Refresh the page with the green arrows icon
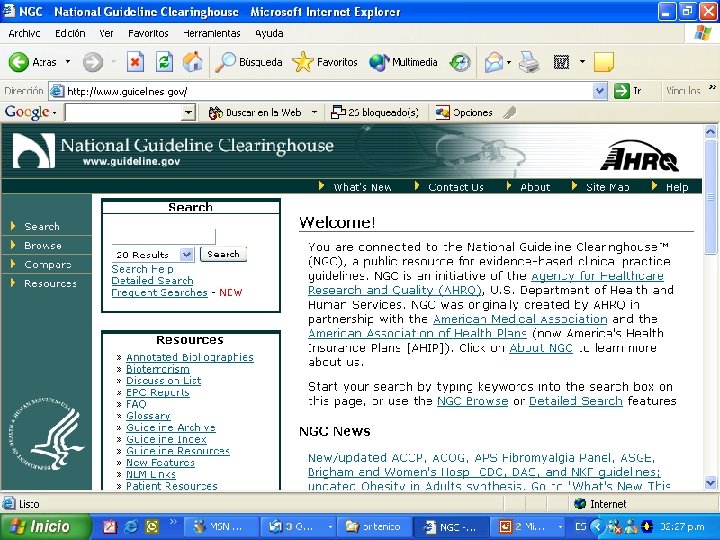720x540 pixels. point(164,62)
